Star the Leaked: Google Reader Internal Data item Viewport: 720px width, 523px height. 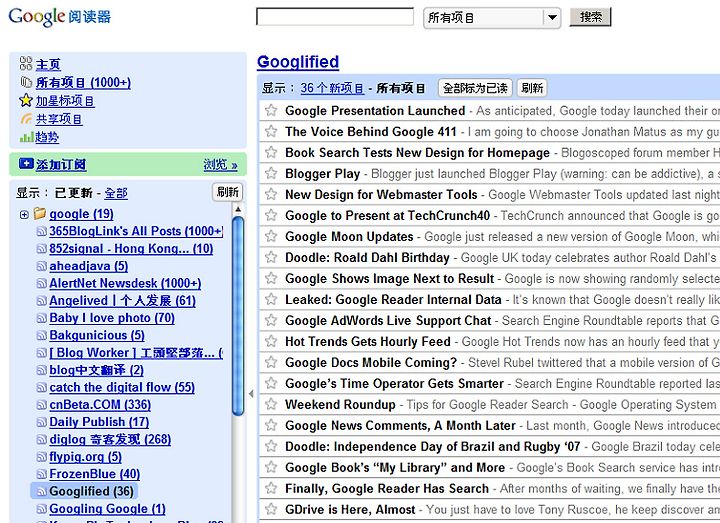pos(271,299)
